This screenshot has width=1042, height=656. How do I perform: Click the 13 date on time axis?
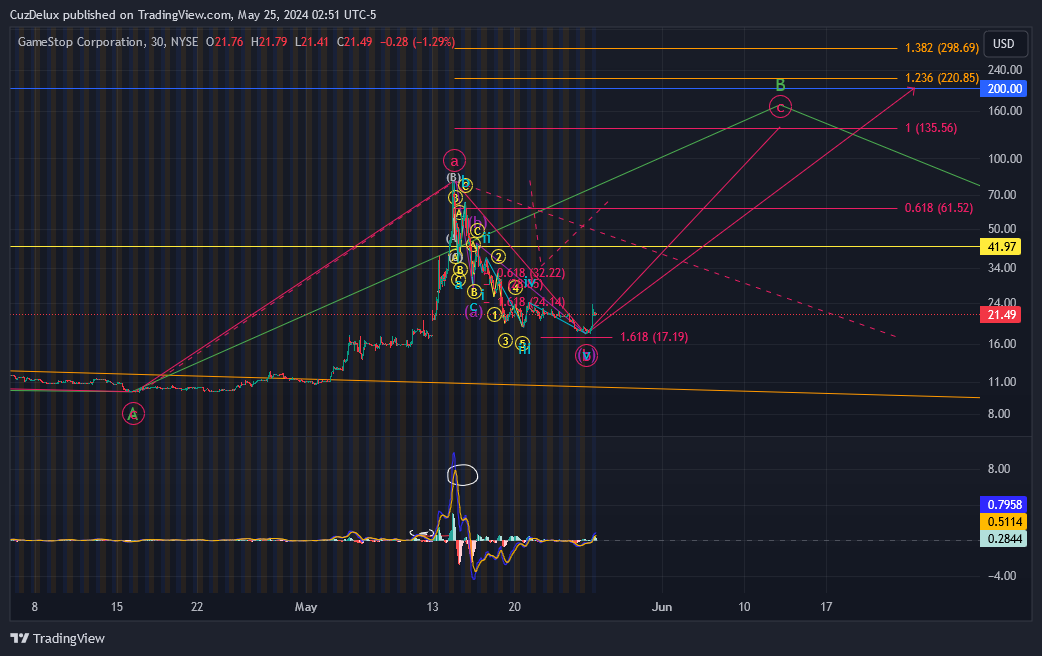[433, 607]
